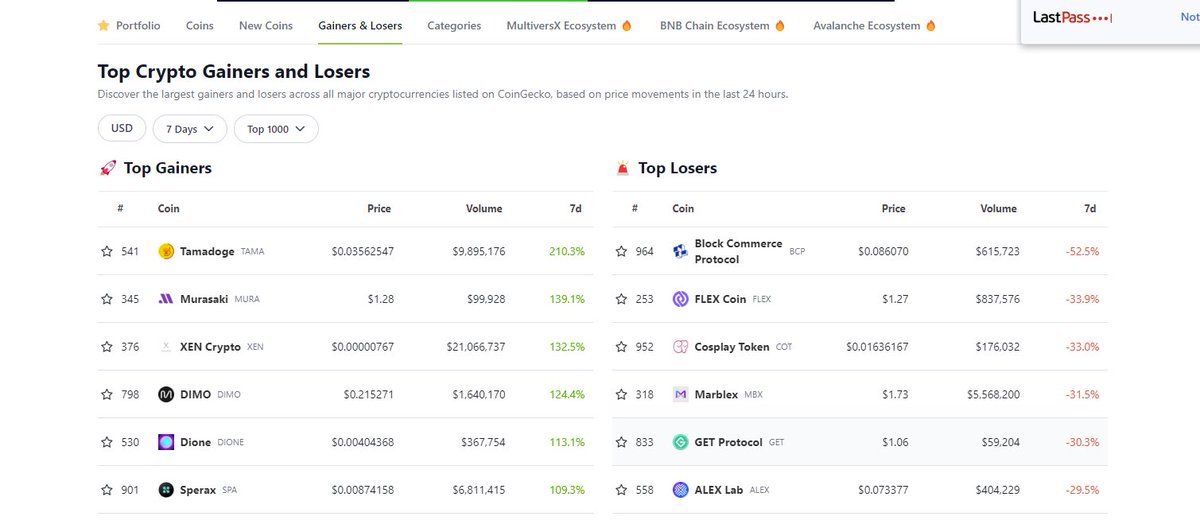Click the $21,066,737 volume cell
This screenshot has height=524, width=1200.
click(476, 347)
